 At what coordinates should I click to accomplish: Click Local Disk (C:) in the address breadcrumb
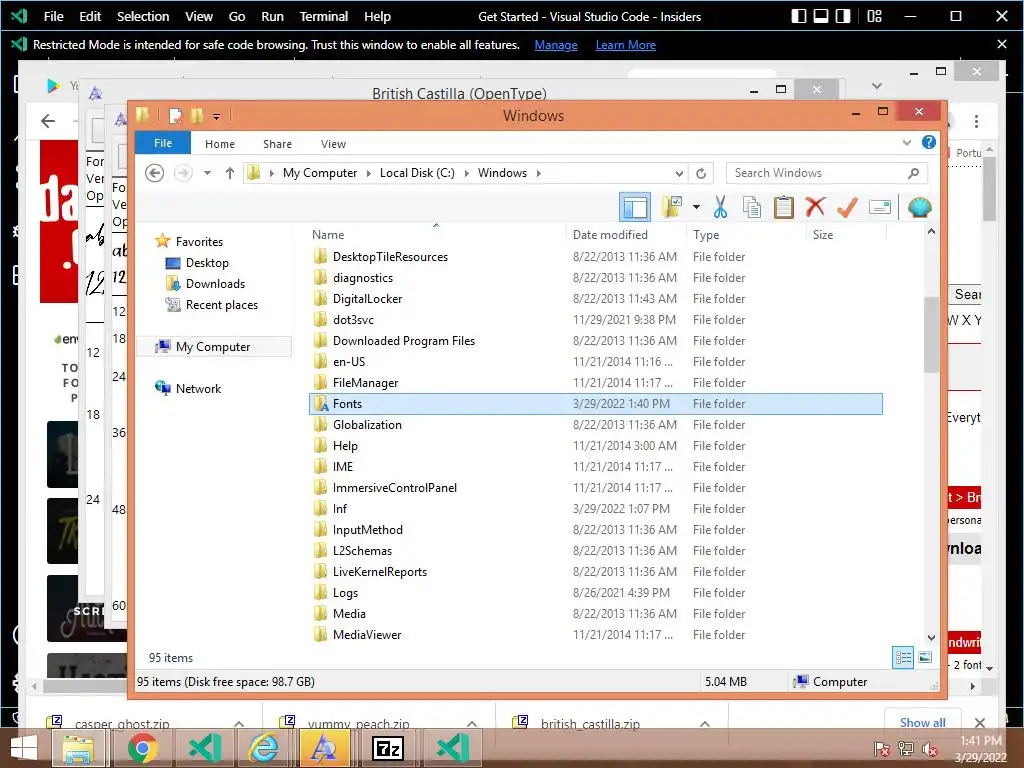[x=417, y=173]
